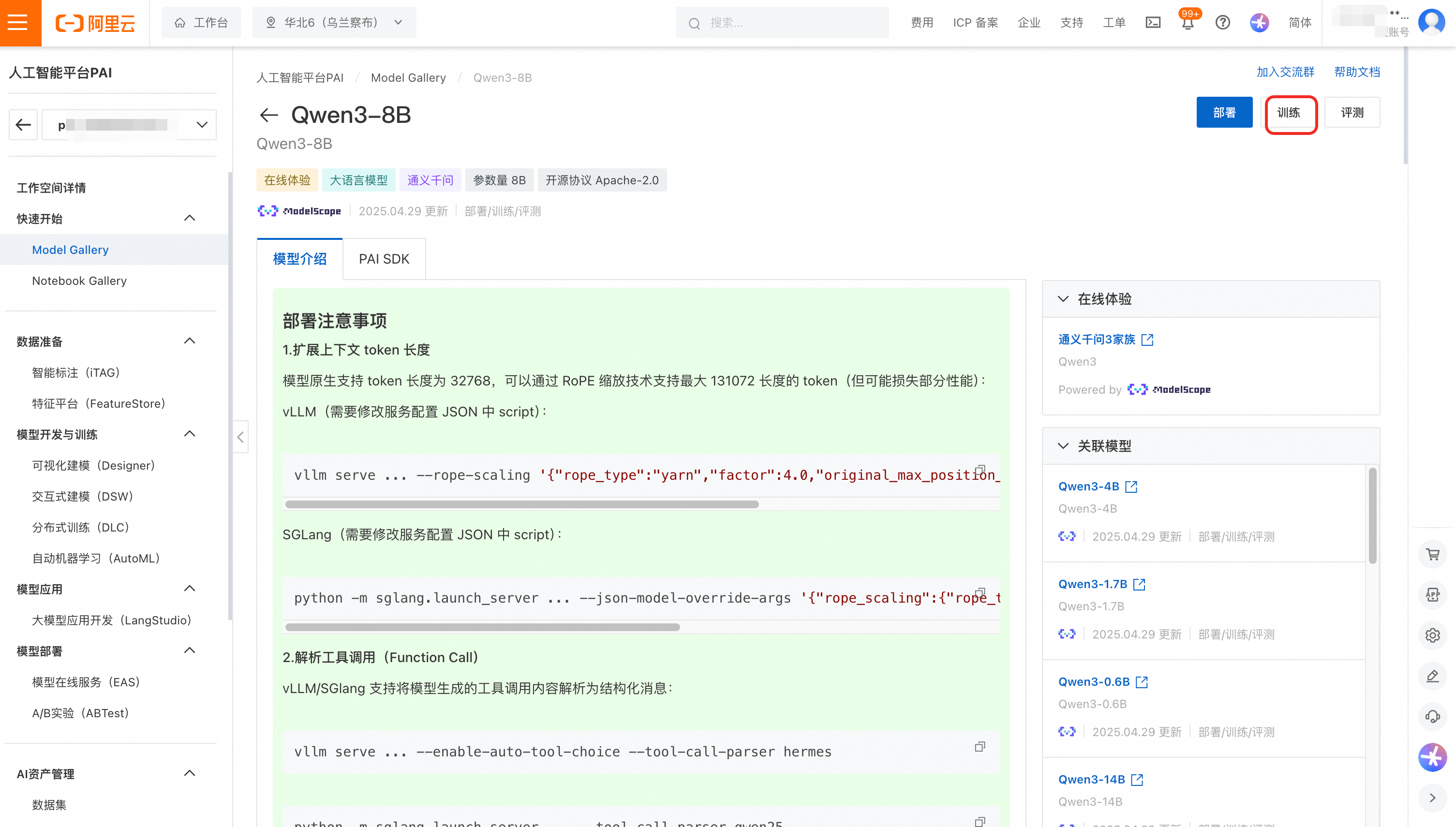Collapse the 在线体验 panel
1456x827 pixels.
tap(1063, 299)
